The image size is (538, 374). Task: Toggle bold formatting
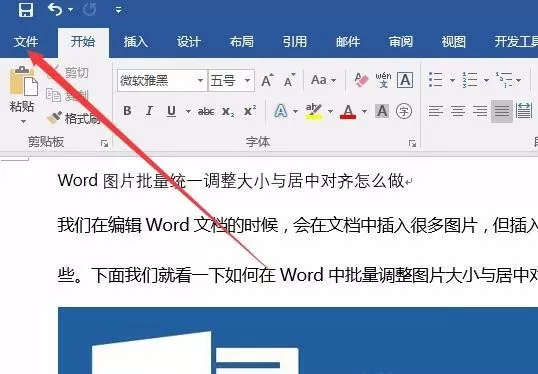127,111
